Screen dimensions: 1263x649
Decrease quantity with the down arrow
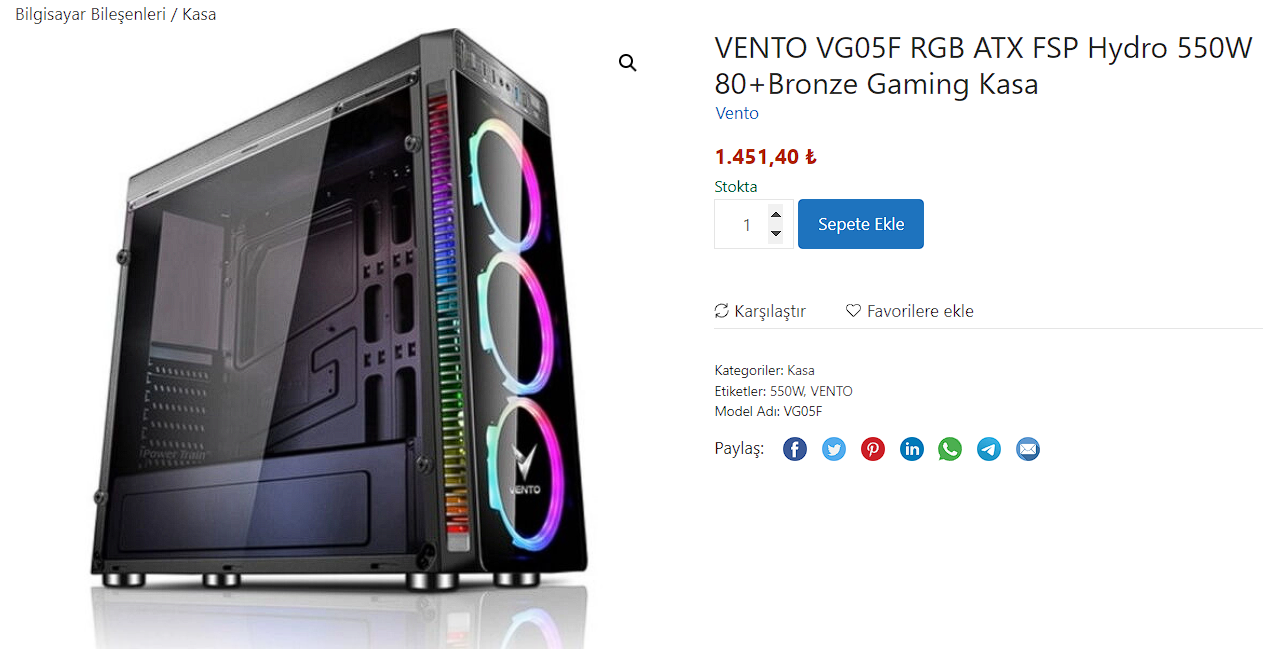(776, 234)
